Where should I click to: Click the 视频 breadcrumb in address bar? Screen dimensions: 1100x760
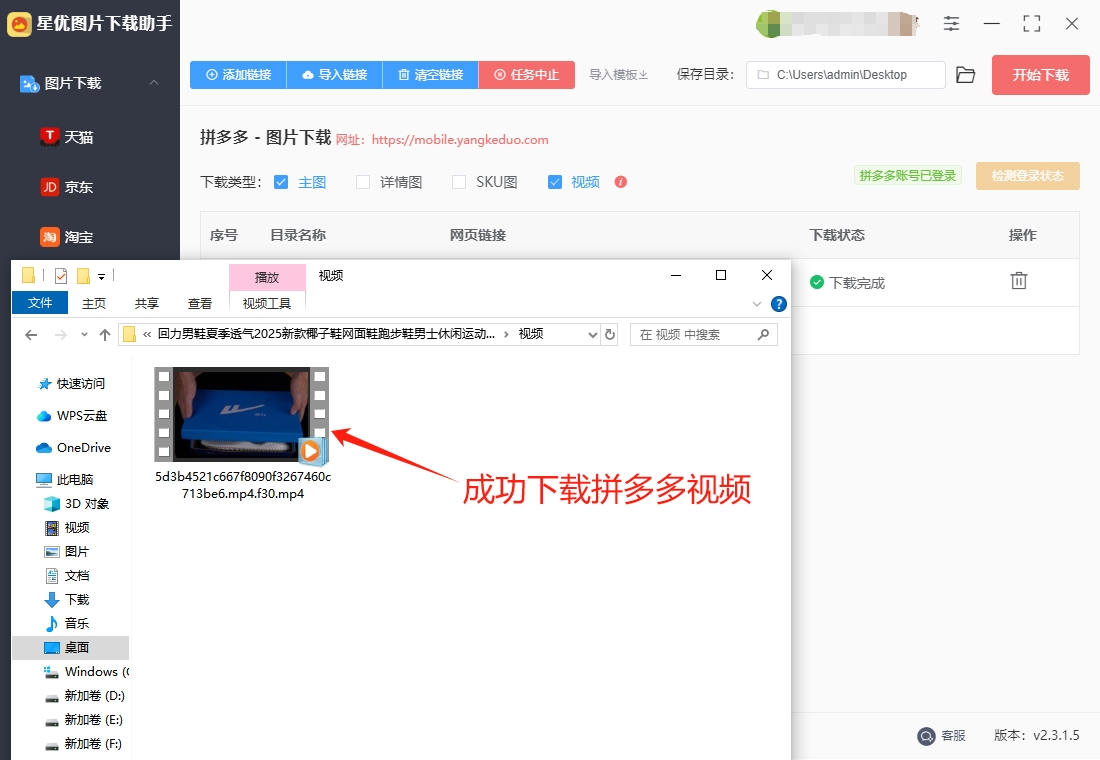pyautogui.click(x=531, y=334)
